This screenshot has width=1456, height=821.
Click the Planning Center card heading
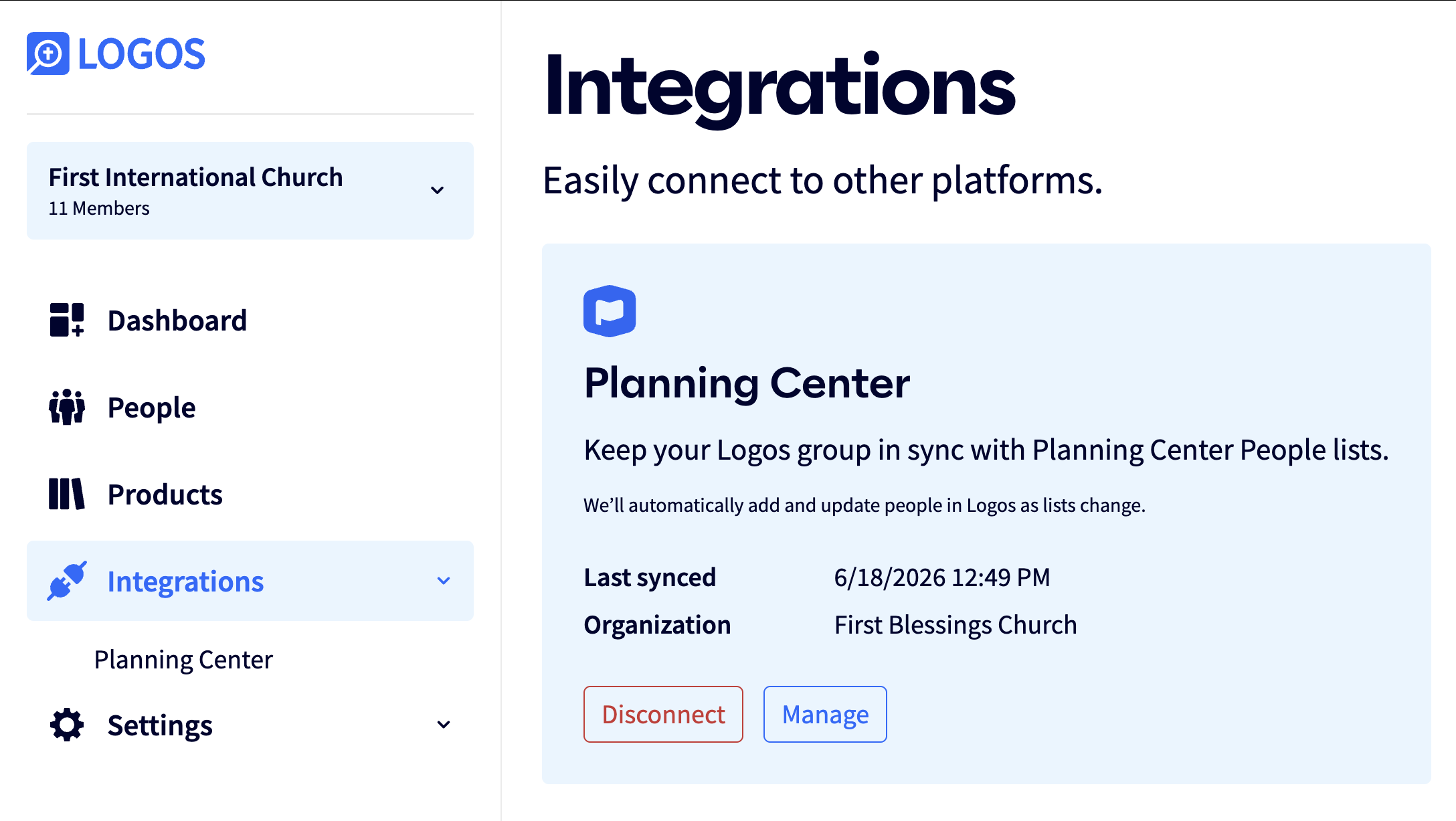pyautogui.click(x=747, y=383)
